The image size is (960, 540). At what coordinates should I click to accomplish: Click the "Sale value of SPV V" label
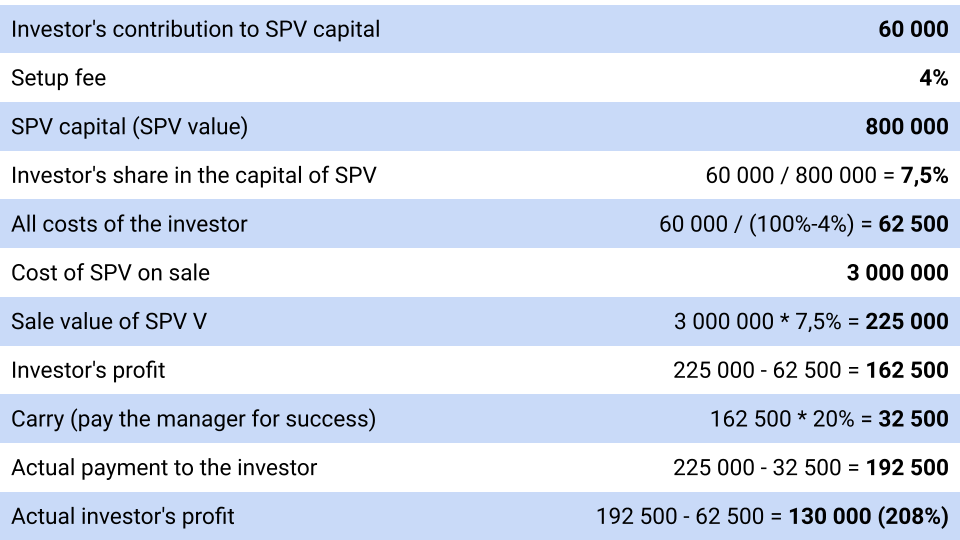point(109,322)
